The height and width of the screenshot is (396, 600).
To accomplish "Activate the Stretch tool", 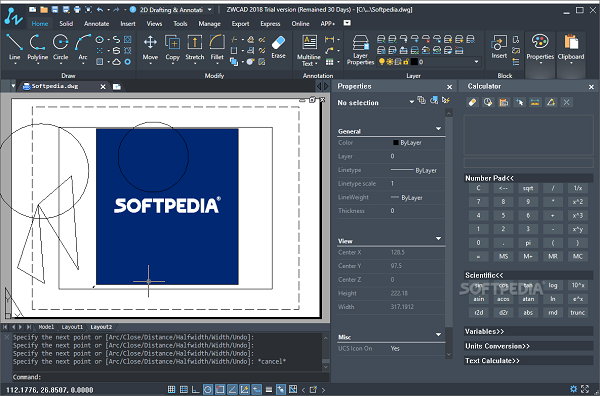I will click(195, 47).
